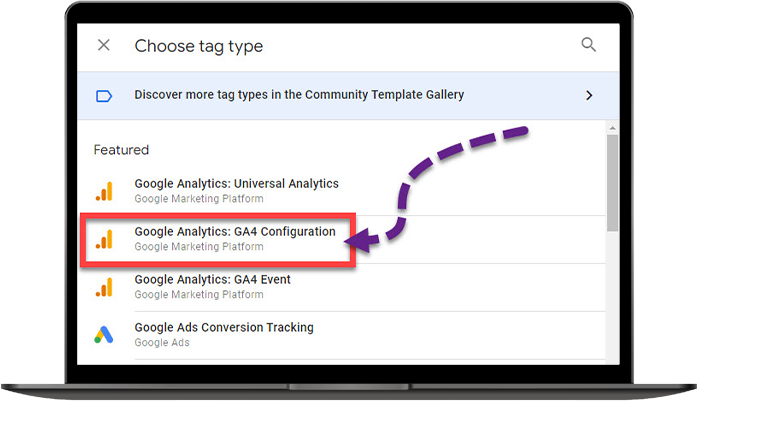
Task: Open the Discover more tag types banner text
Action: tap(299, 95)
